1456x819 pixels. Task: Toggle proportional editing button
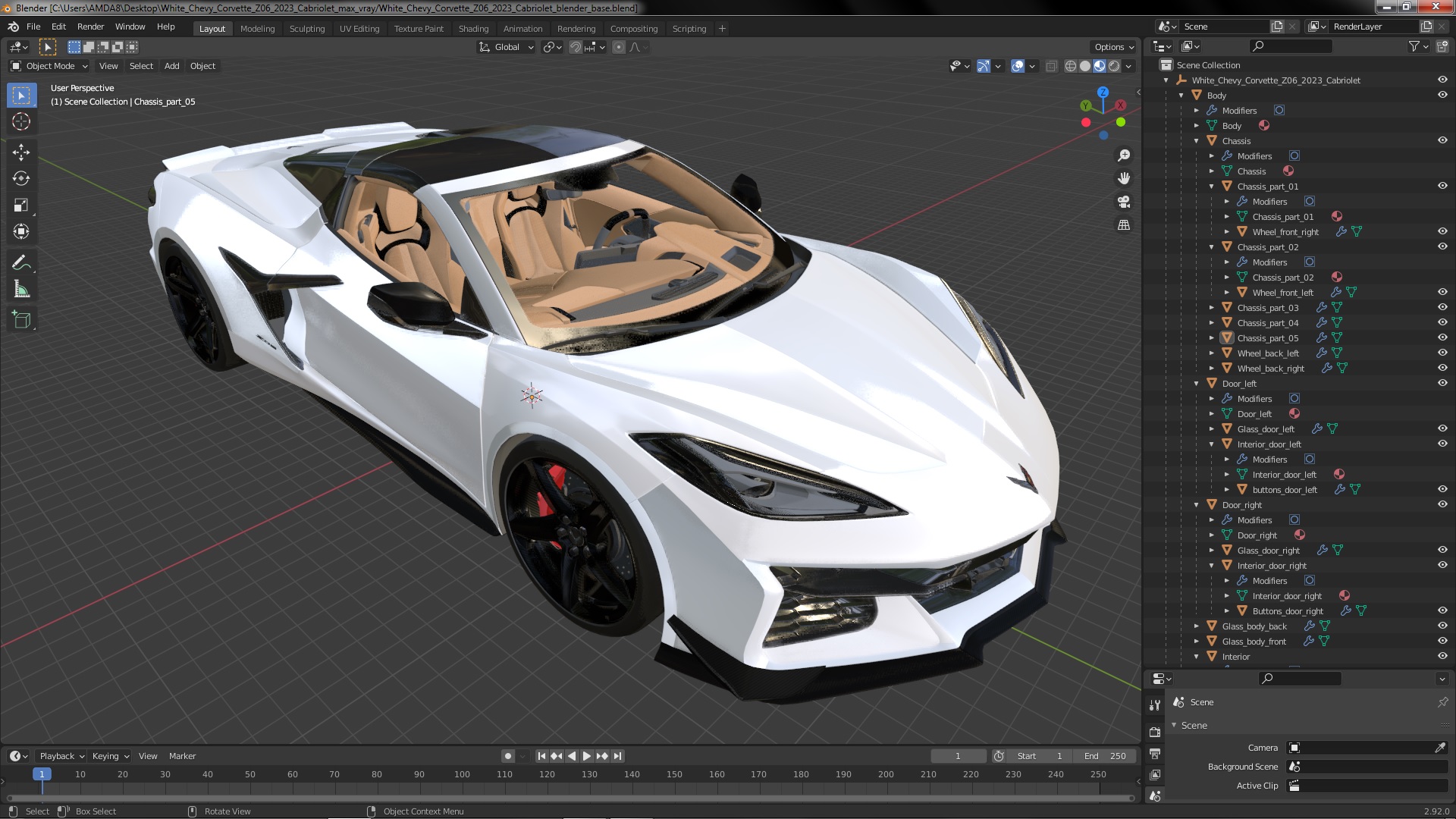[x=619, y=47]
